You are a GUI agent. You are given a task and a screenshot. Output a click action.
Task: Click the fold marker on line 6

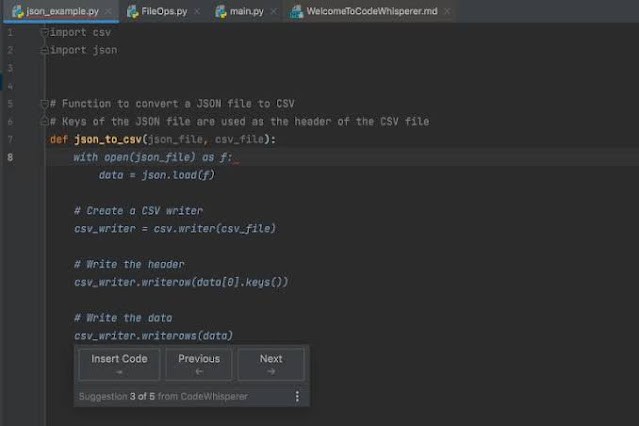point(44,121)
